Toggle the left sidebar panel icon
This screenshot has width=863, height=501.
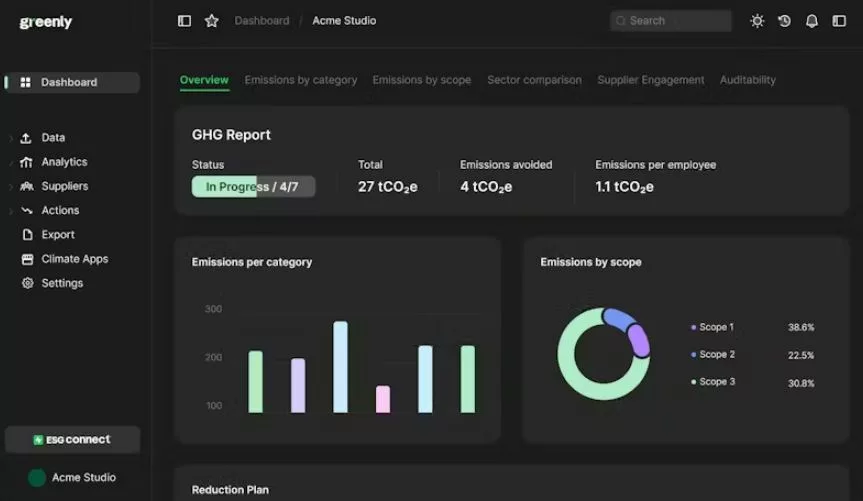(184, 21)
